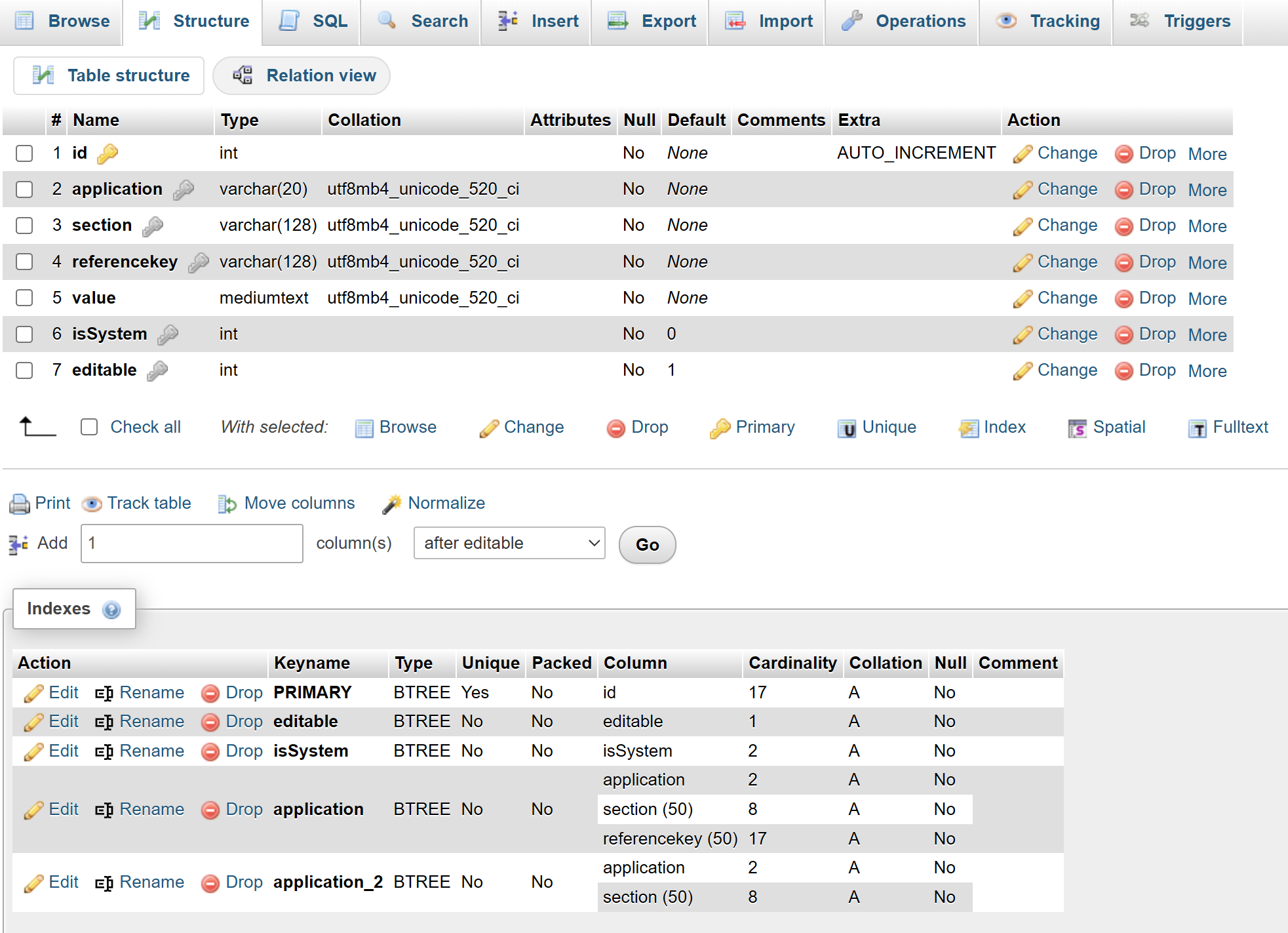Expand More options for referencekey column
1288x933 pixels.
(1207, 263)
